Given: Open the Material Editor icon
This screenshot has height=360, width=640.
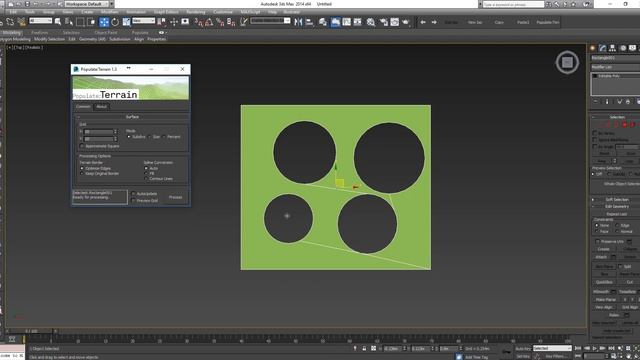Looking at the screenshot, I should (371, 22).
